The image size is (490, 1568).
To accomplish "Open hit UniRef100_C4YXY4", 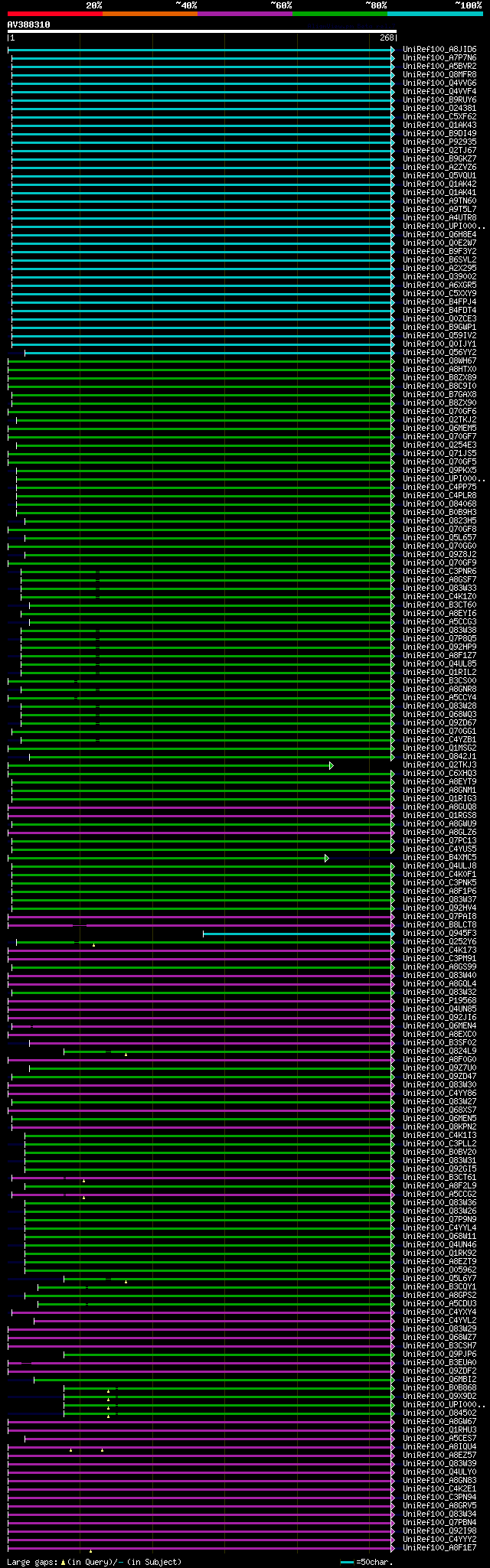I will tap(439, 1312).
